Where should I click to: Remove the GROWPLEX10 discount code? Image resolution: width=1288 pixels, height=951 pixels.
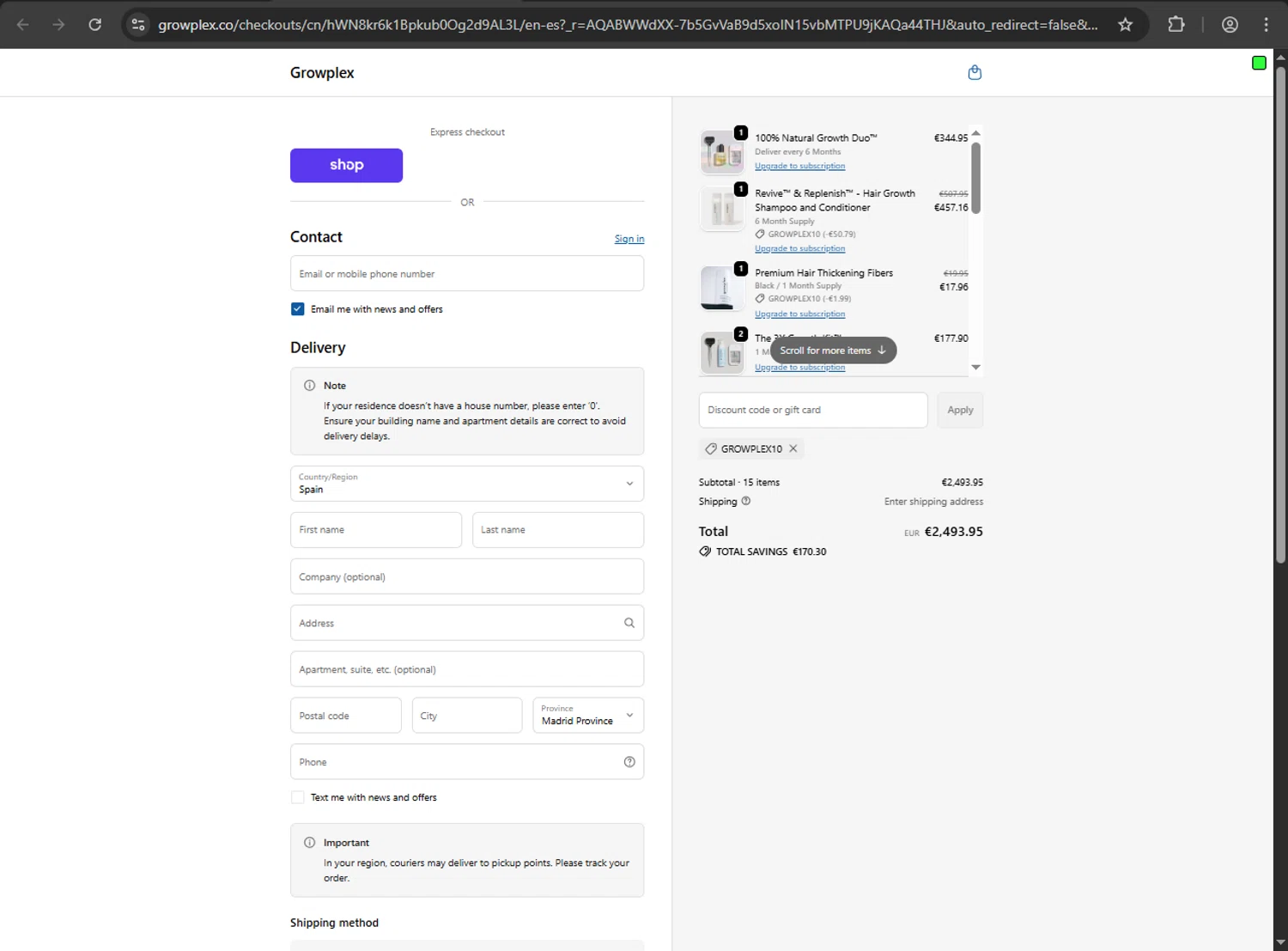(793, 448)
